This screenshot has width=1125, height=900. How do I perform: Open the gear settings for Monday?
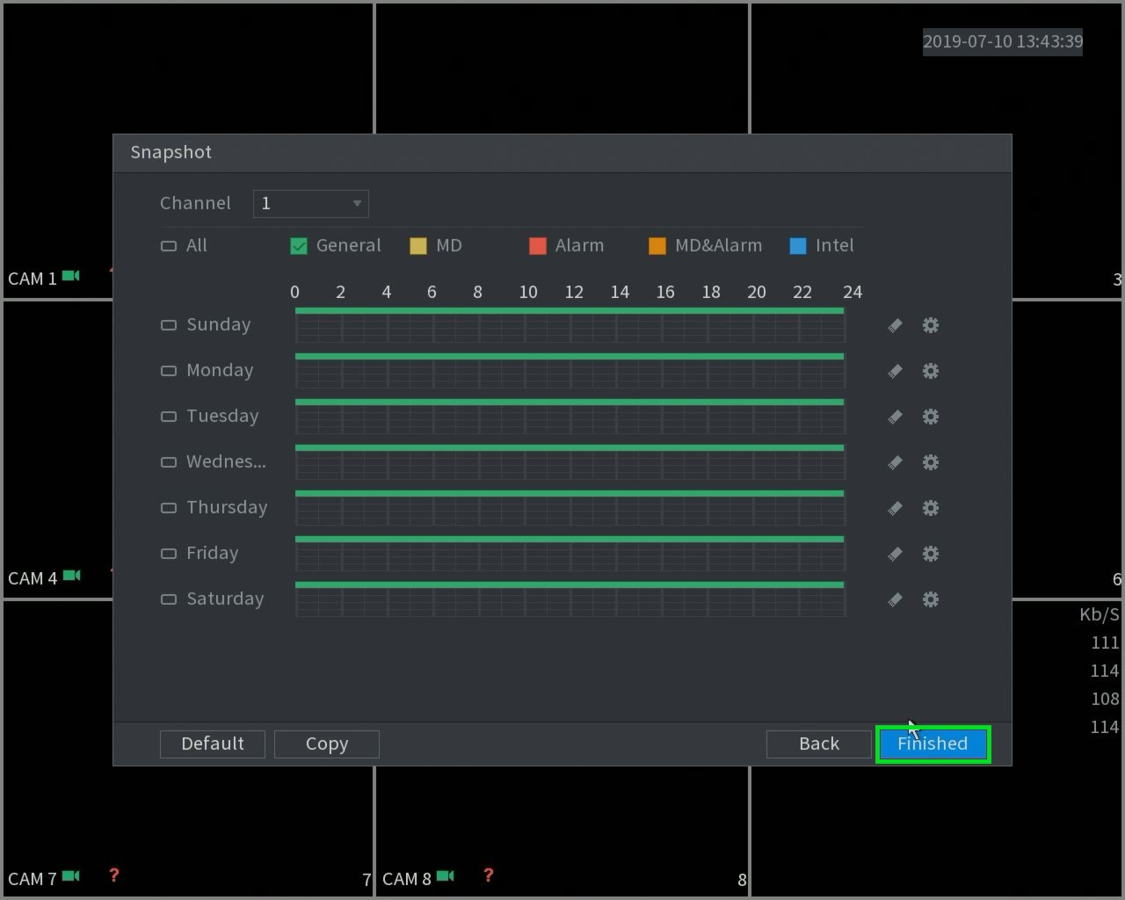click(930, 371)
